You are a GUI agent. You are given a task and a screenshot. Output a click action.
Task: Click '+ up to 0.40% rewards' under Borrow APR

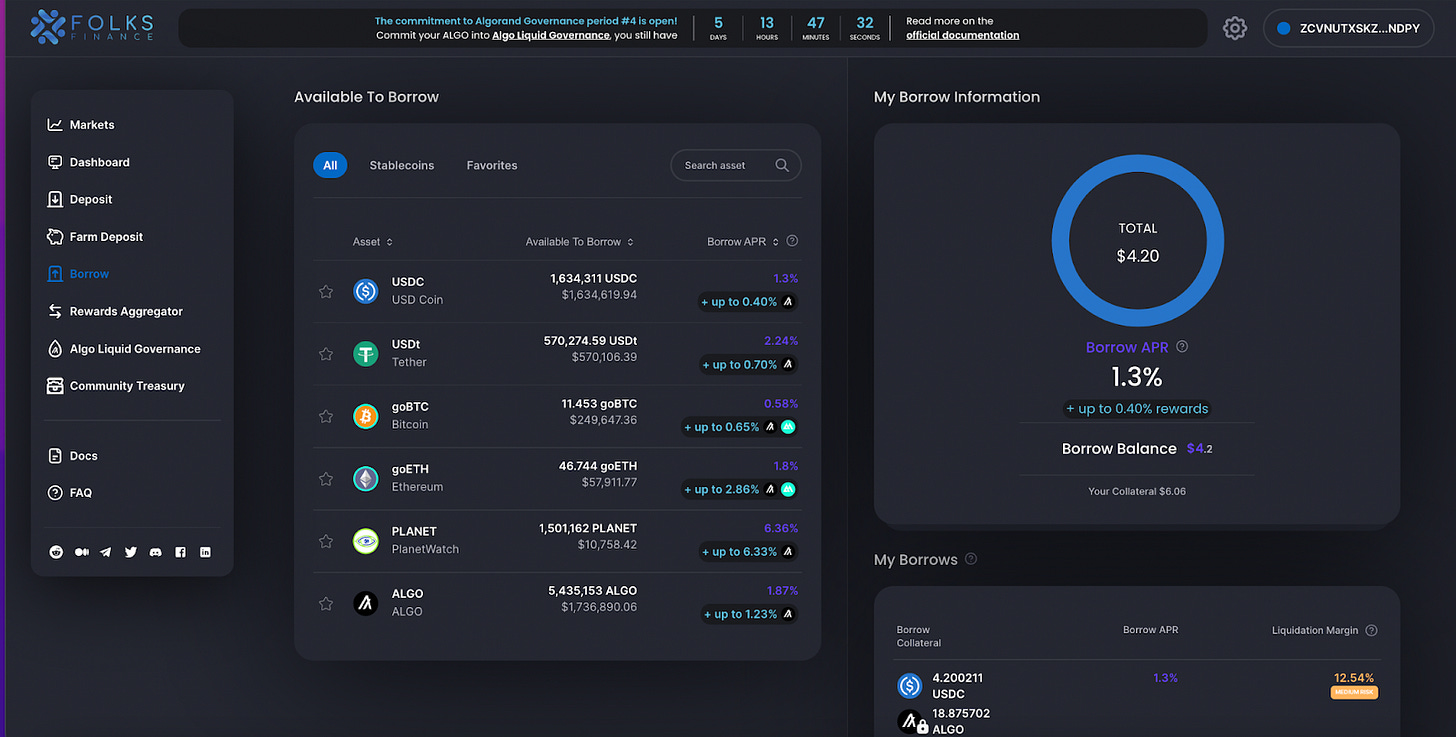pyautogui.click(x=1136, y=408)
